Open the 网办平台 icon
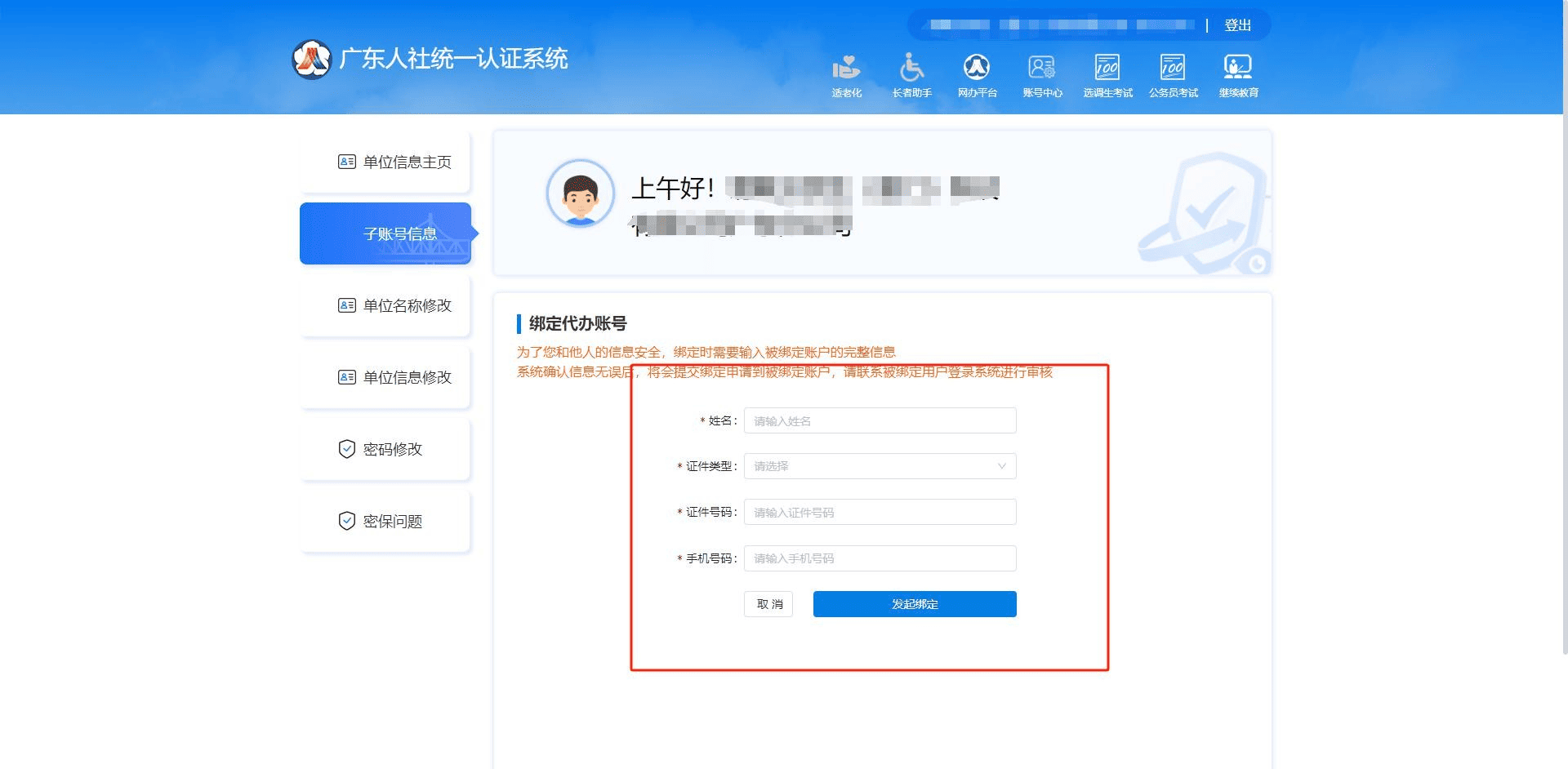This screenshot has width=1568, height=769. [x=977, y=68]
